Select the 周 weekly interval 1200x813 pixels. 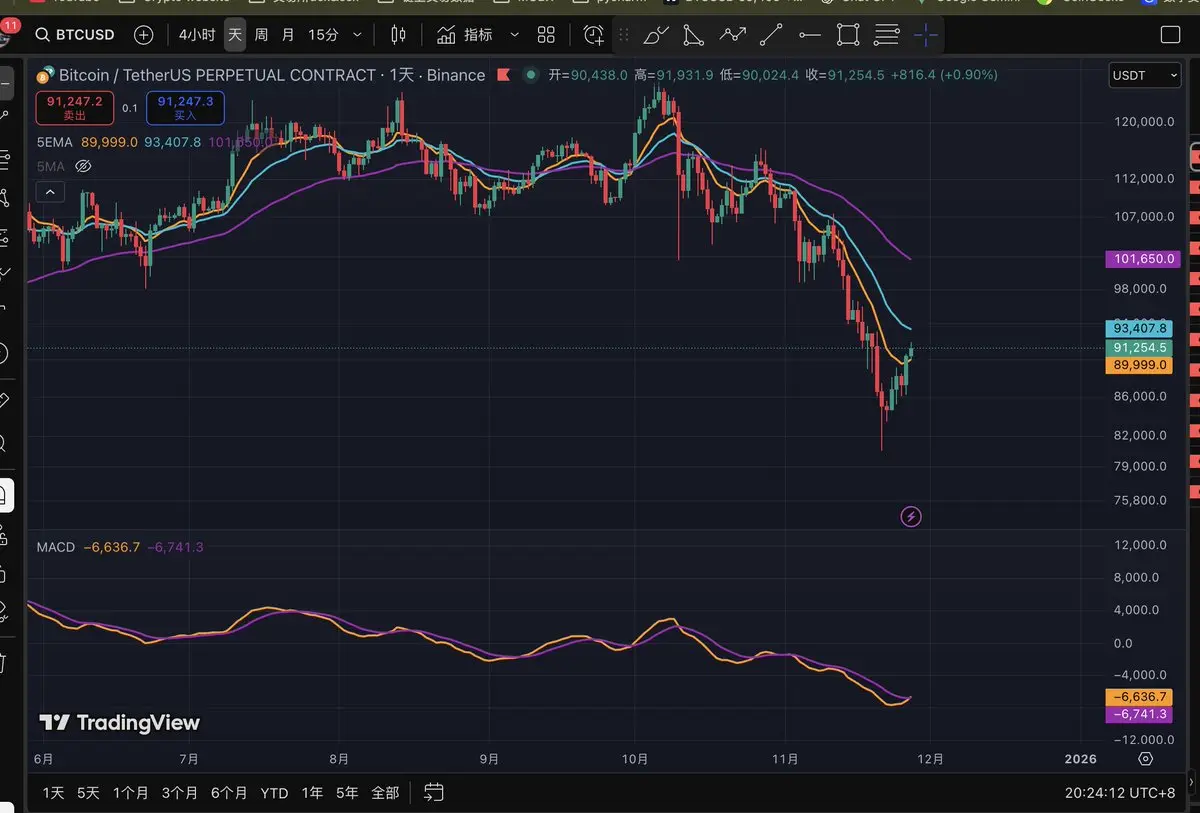coord(261,35)
